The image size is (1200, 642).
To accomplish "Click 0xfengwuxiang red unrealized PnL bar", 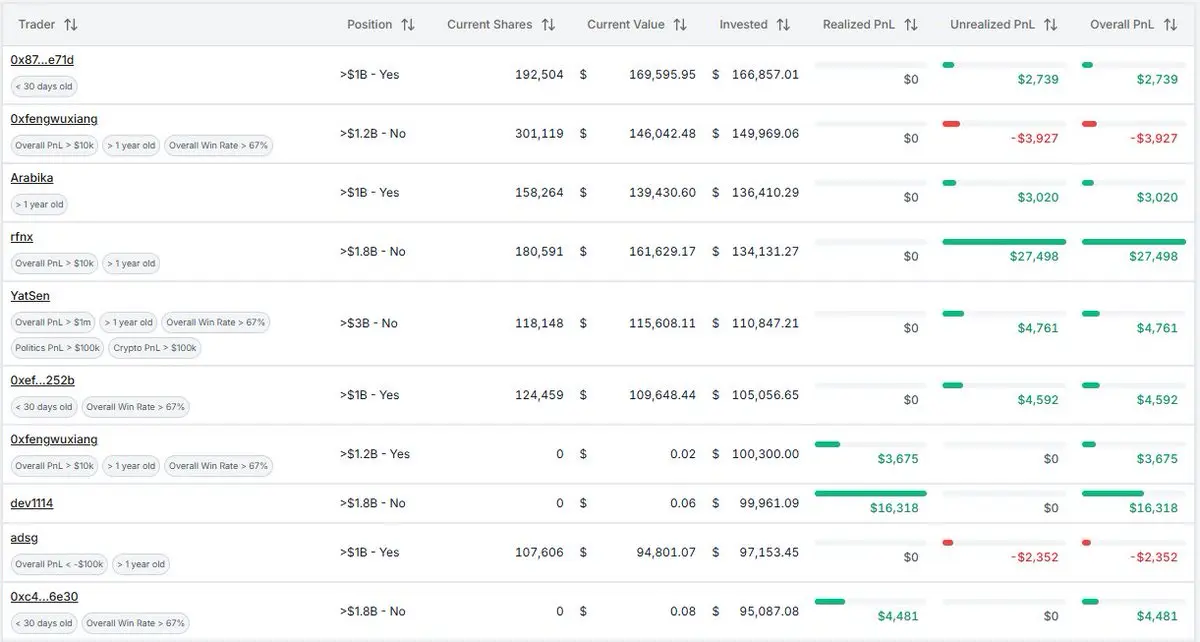I will click(951, 123).
